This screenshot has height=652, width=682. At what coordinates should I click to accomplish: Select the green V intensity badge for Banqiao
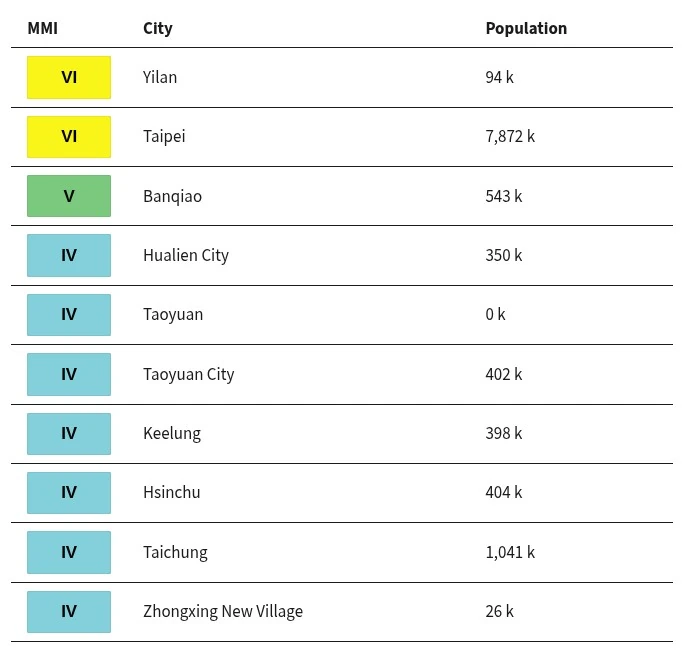tap(69, 196)
